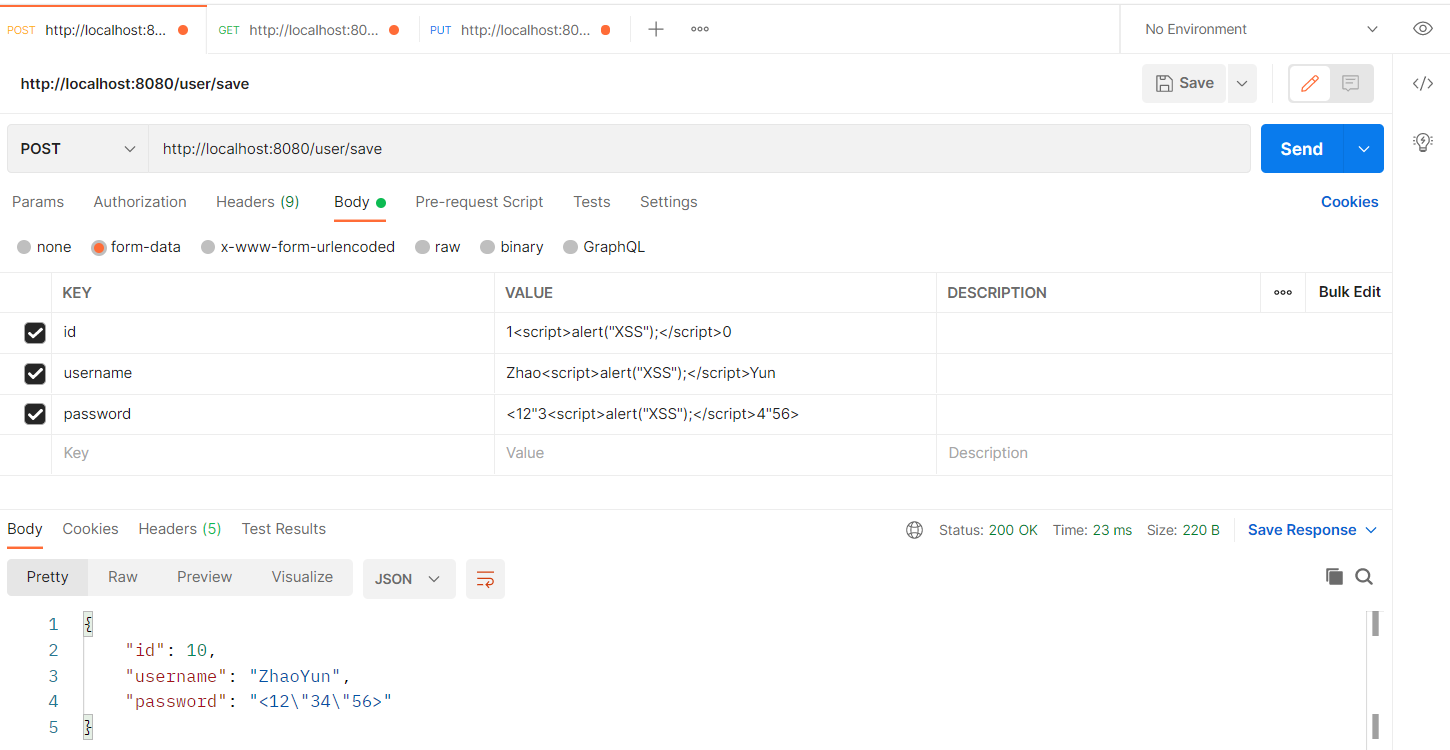1450x750 pixels.
Task: Uncheck the password parameter row
Action: coord(35,414)
